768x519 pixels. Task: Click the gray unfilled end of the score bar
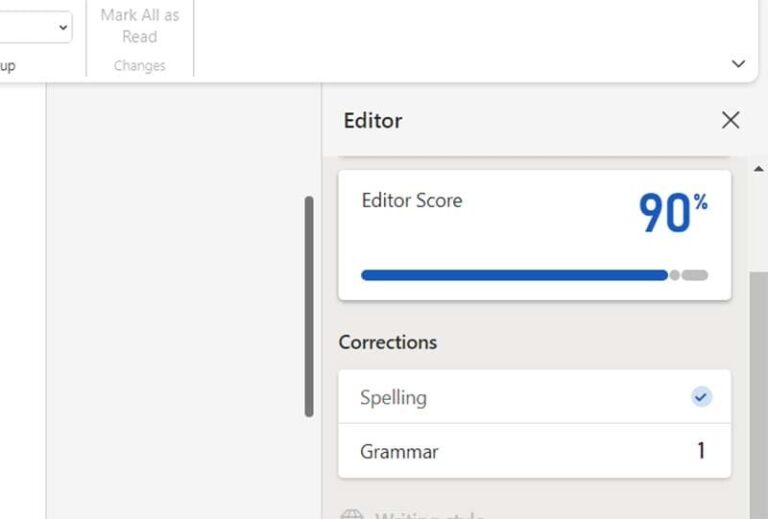tap(695, 275)
